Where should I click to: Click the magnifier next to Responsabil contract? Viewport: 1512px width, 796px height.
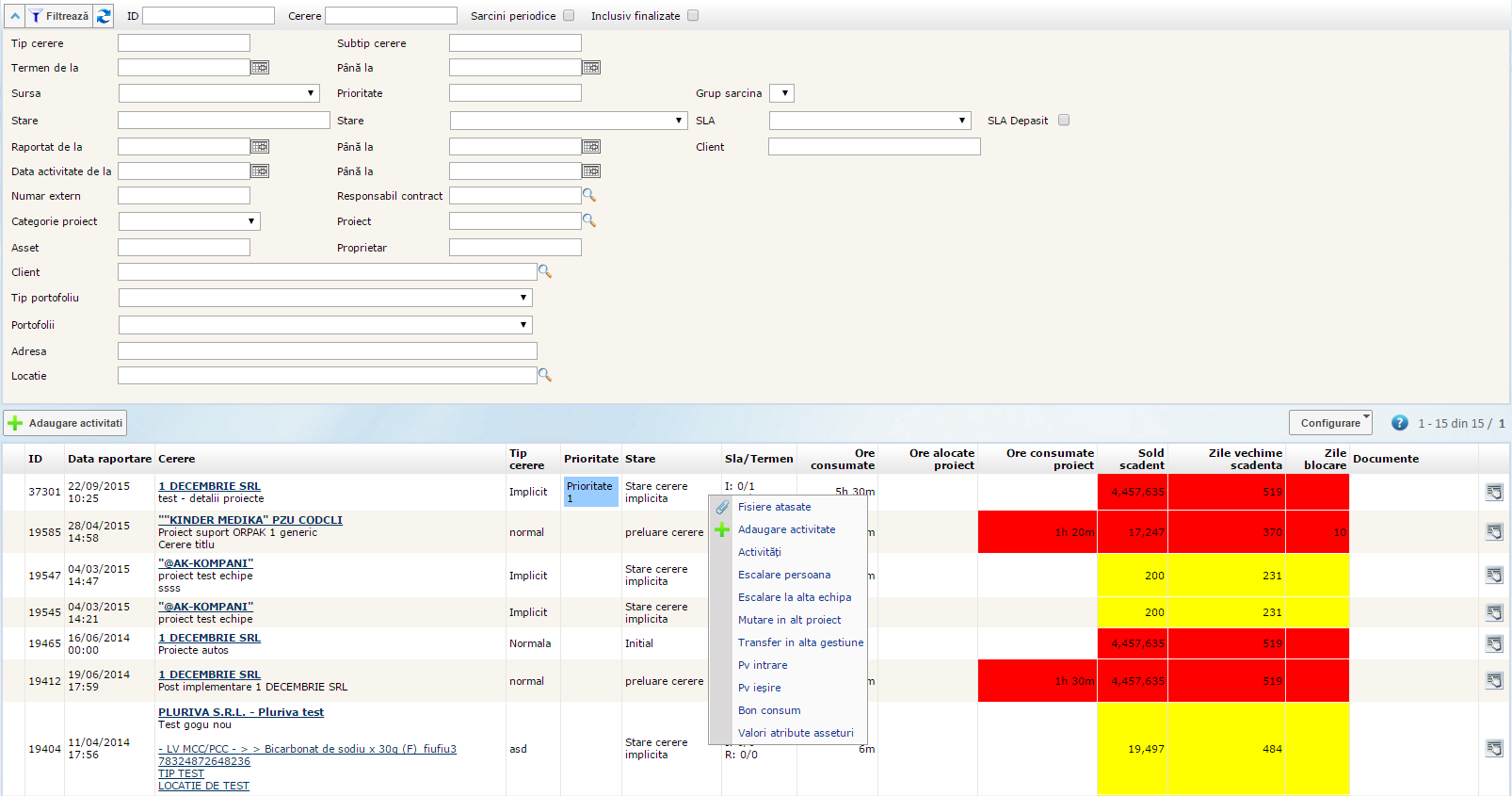click(589, 195)
